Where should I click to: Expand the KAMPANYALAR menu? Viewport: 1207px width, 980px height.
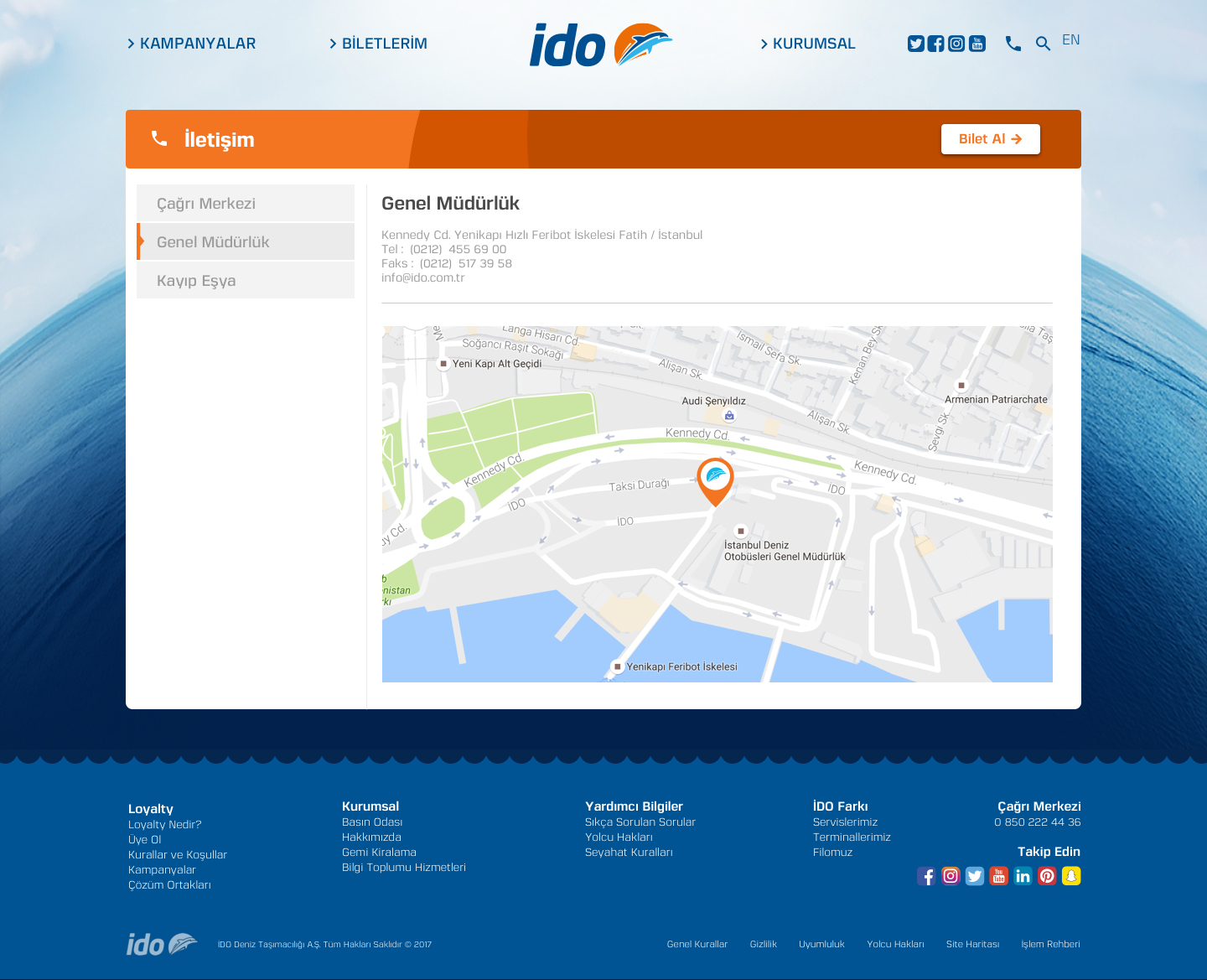[192, 44]
